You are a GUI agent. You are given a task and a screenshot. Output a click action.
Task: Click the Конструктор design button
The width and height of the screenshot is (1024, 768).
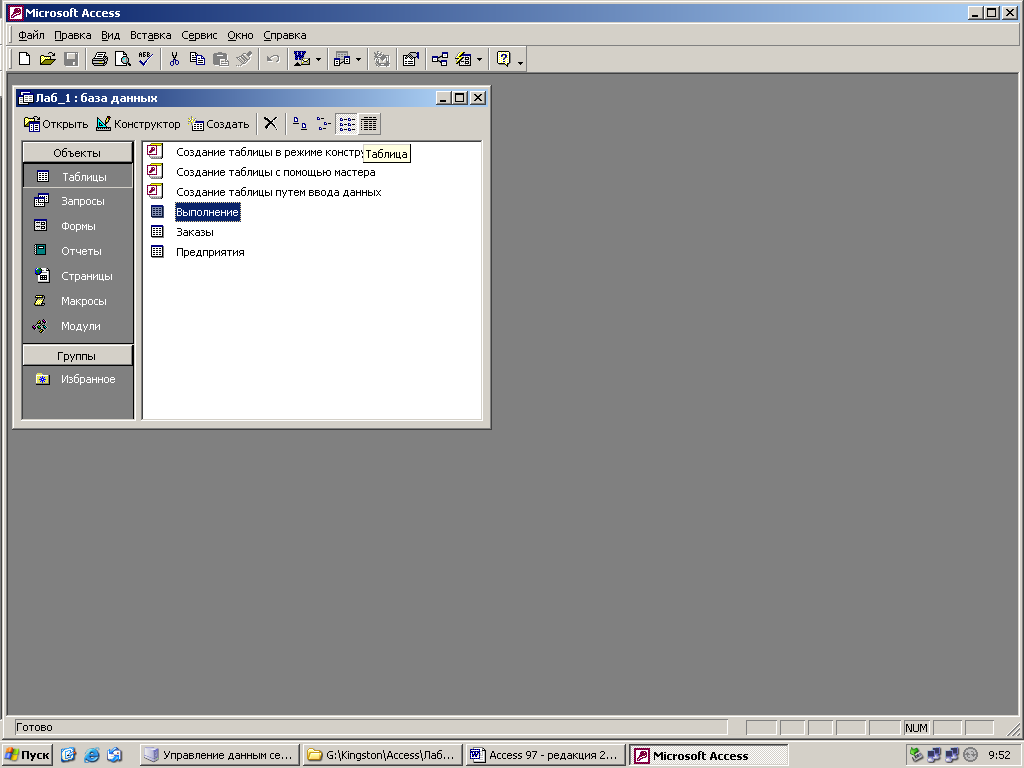[138, 123]
